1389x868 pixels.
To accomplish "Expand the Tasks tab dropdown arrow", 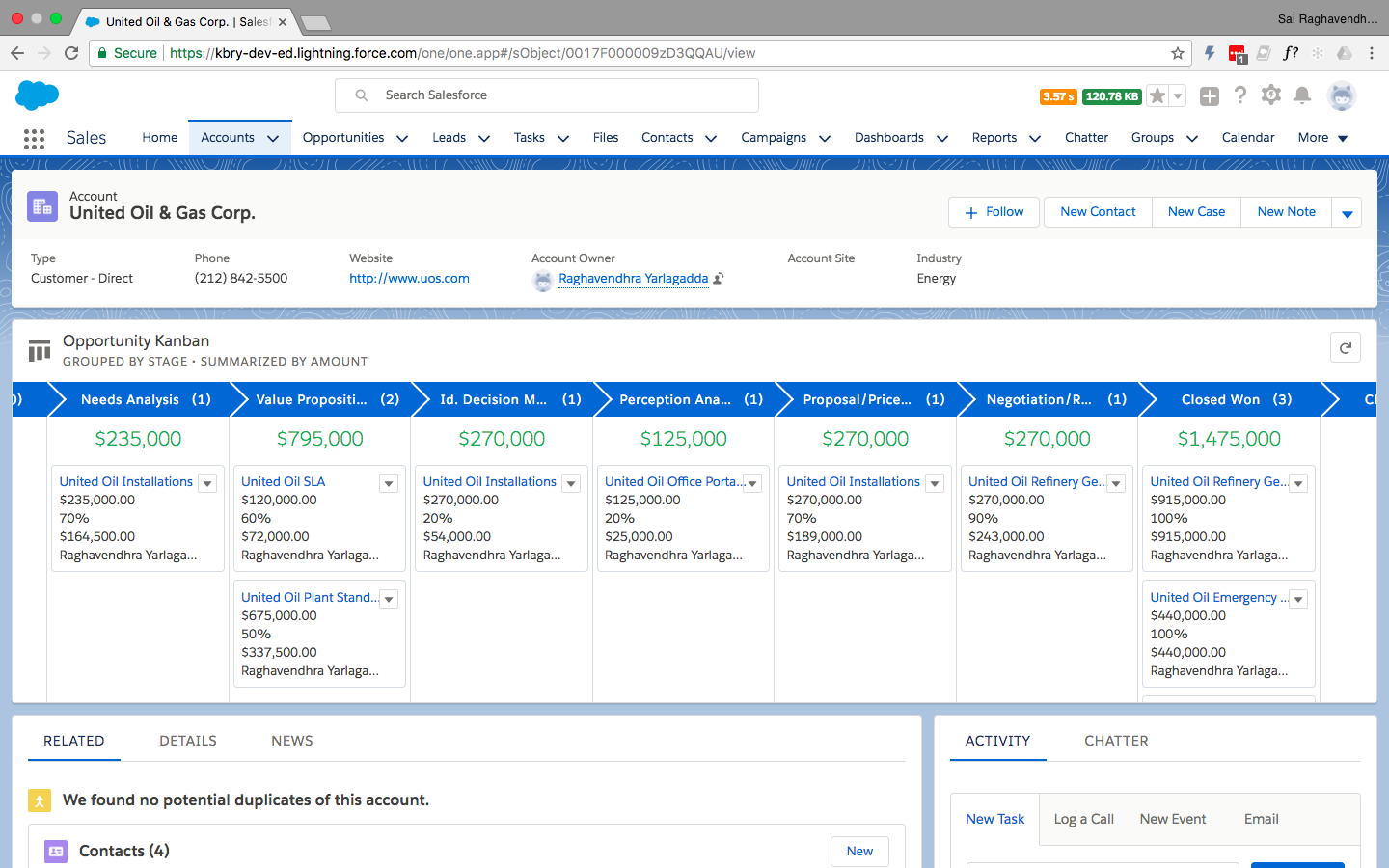I will point(563,139).
